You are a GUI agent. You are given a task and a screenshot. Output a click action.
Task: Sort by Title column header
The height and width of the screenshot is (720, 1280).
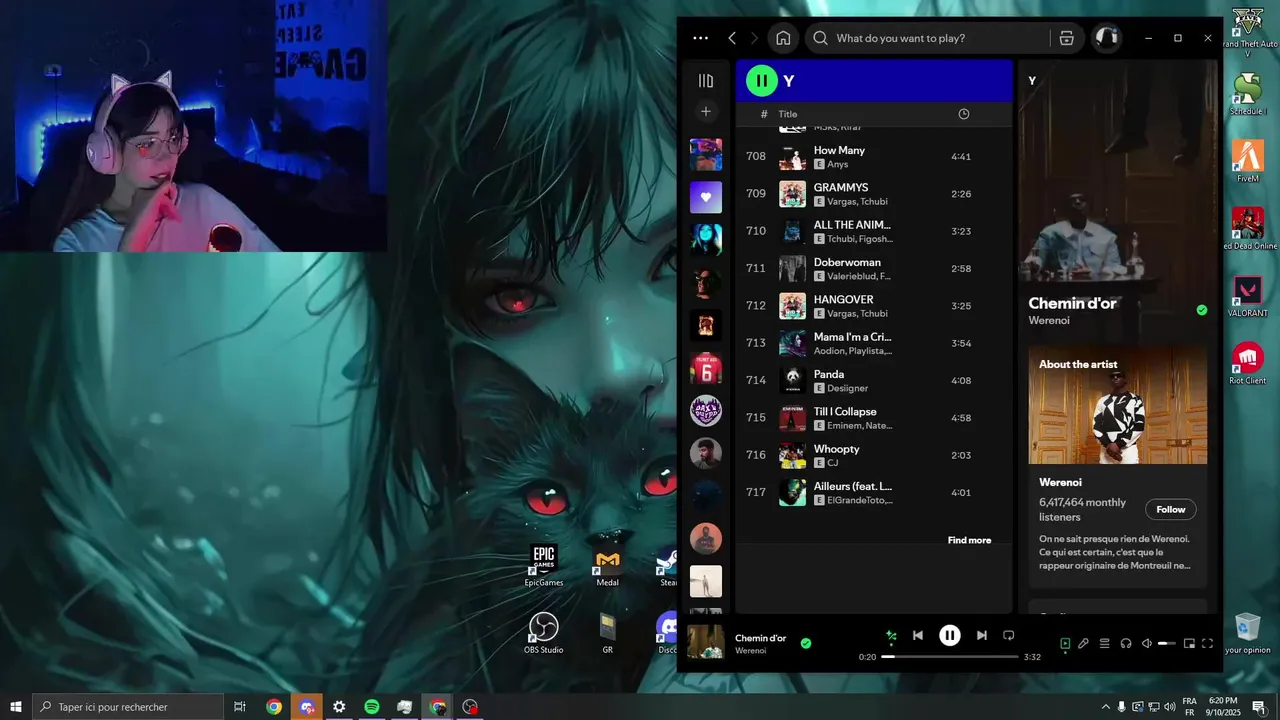point(788,114)
